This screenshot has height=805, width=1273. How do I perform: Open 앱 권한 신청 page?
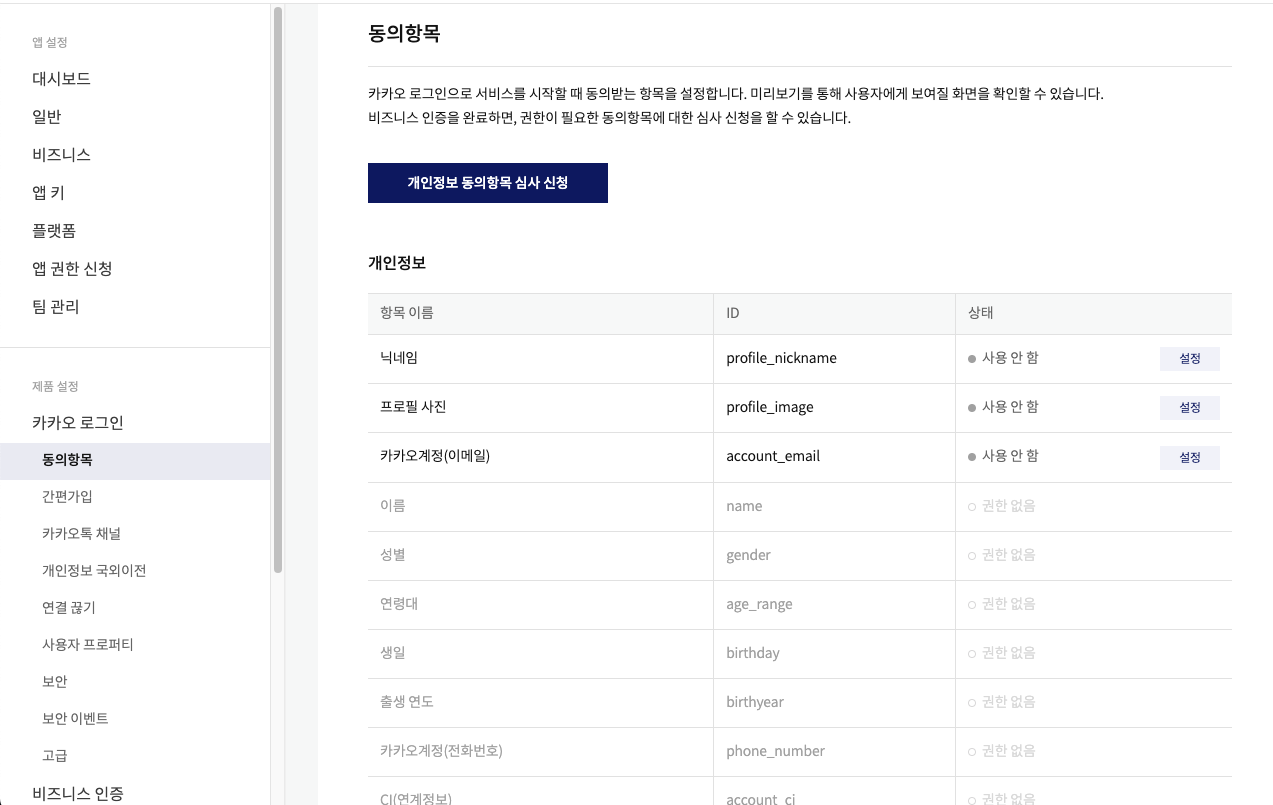72,269
